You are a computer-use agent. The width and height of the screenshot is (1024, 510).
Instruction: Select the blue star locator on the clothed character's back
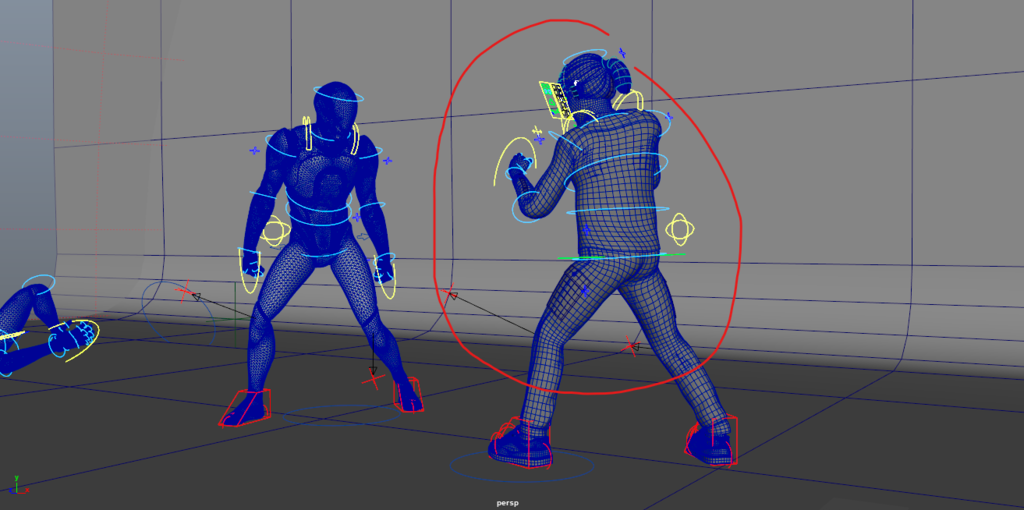click(x=586, y=230)
